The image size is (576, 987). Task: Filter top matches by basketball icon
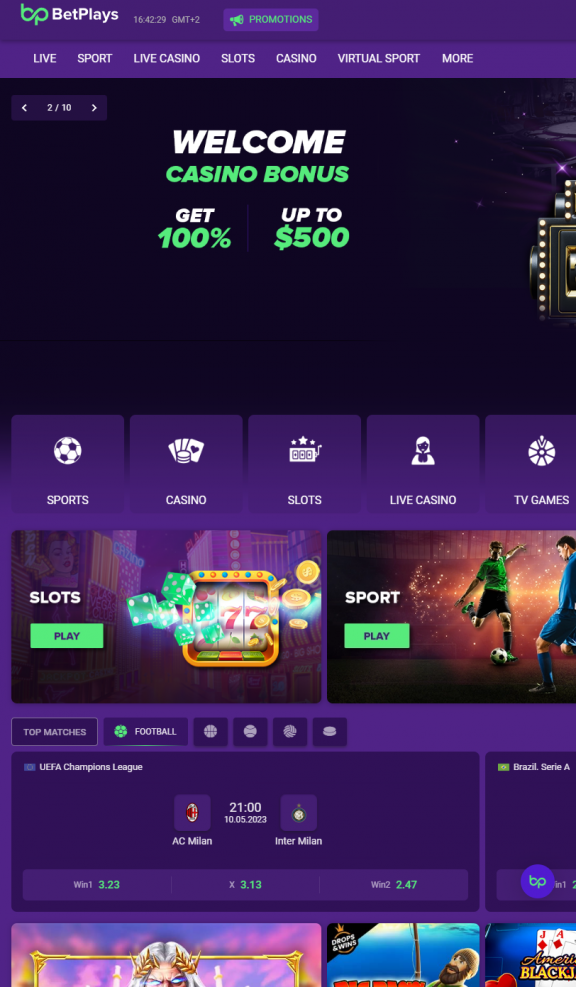pyautogui.click(x=210, y=731)
